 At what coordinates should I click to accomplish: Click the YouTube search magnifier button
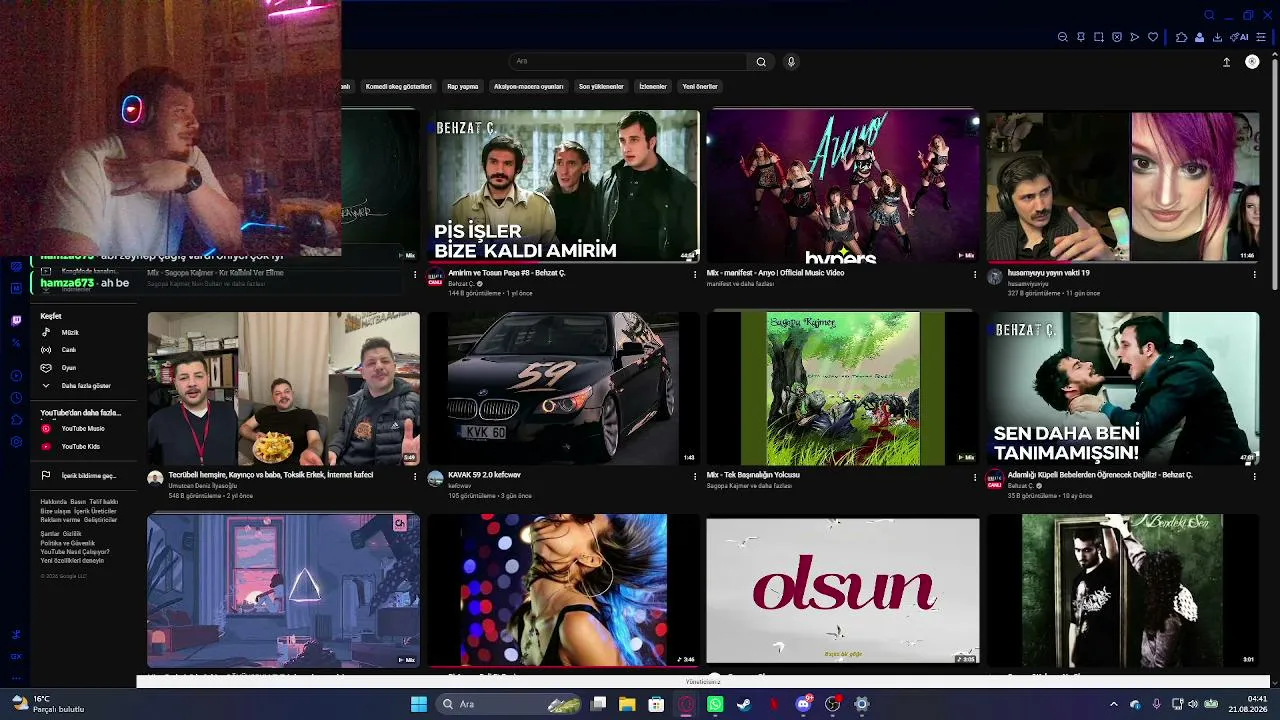point(761,62)
